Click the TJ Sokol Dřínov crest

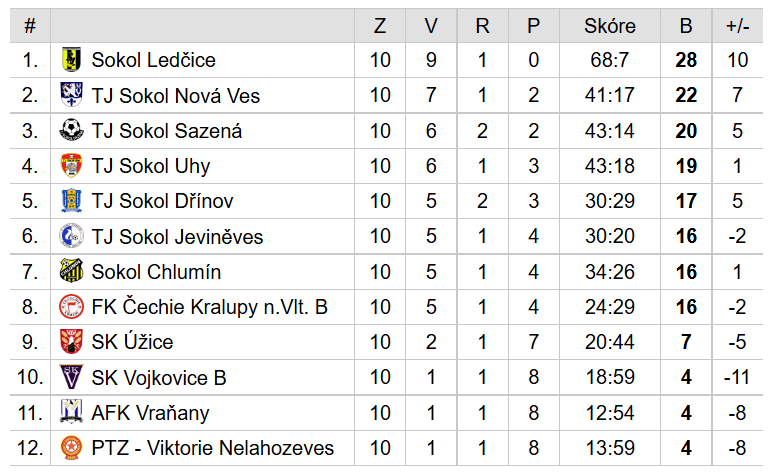tap(71, 201)
